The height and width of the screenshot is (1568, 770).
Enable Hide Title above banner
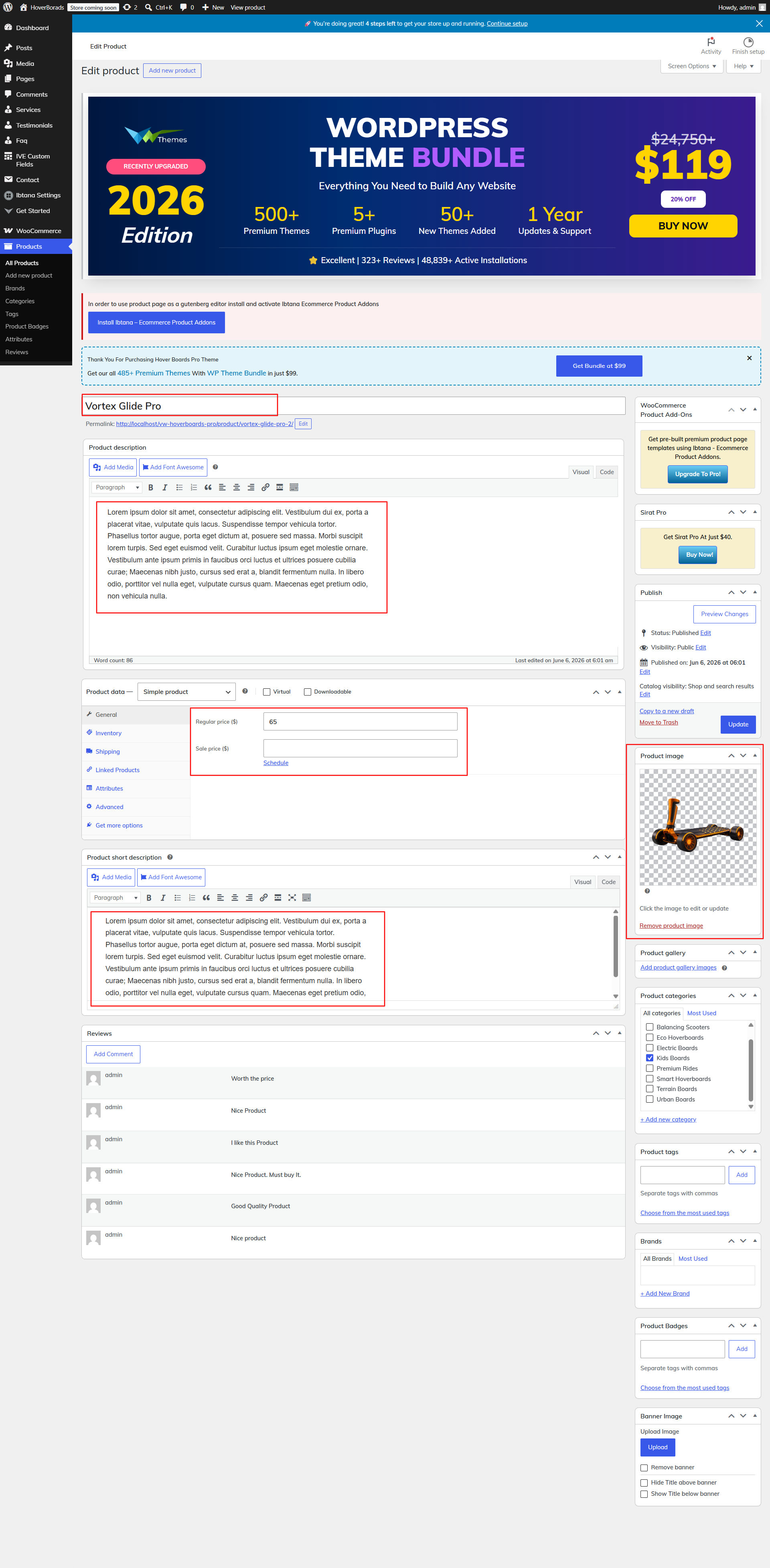tap(644, 1483)
